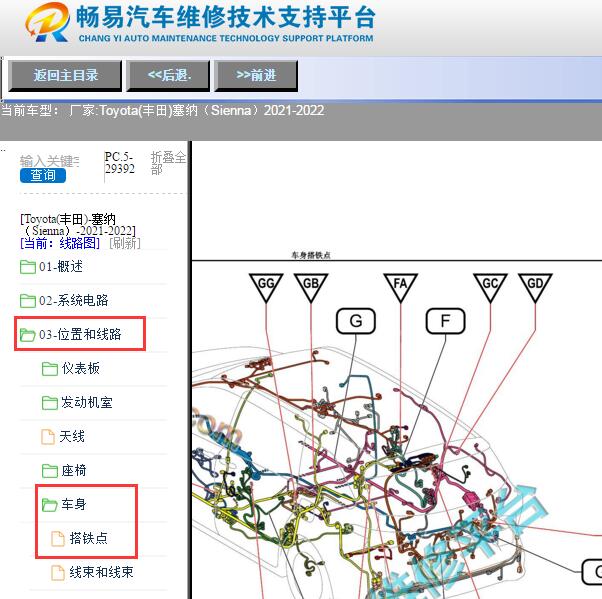Screen dimensions: 602x599
Task: Open the 仪表板 folder icon
Action: (x=50, y=369)
